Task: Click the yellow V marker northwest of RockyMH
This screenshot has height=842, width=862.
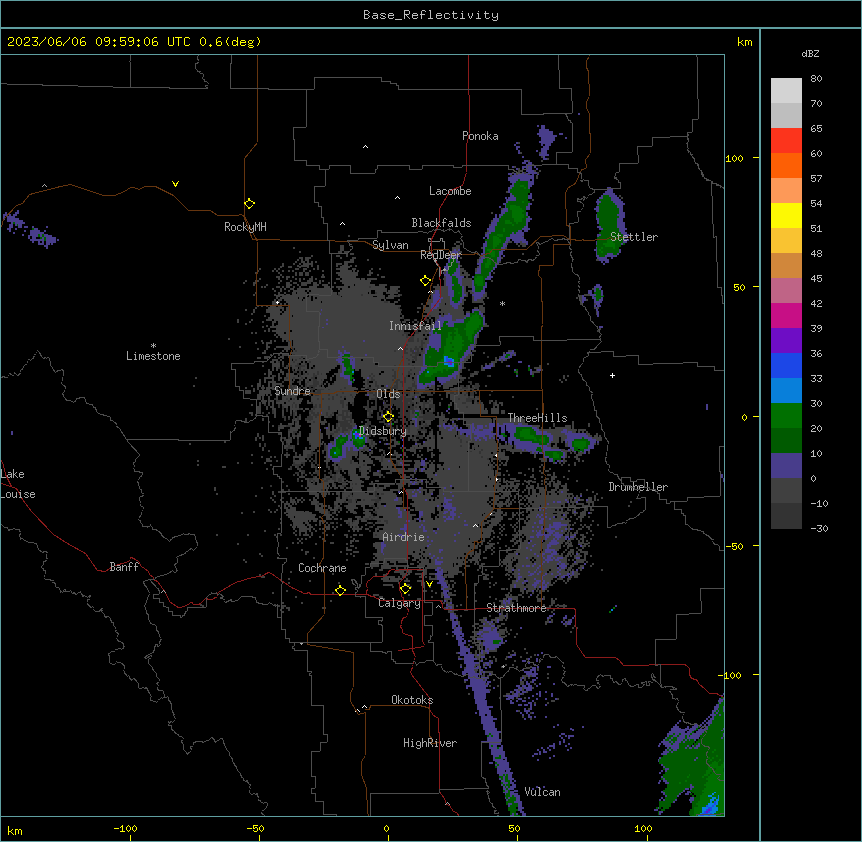Action: tap(175, 184)
